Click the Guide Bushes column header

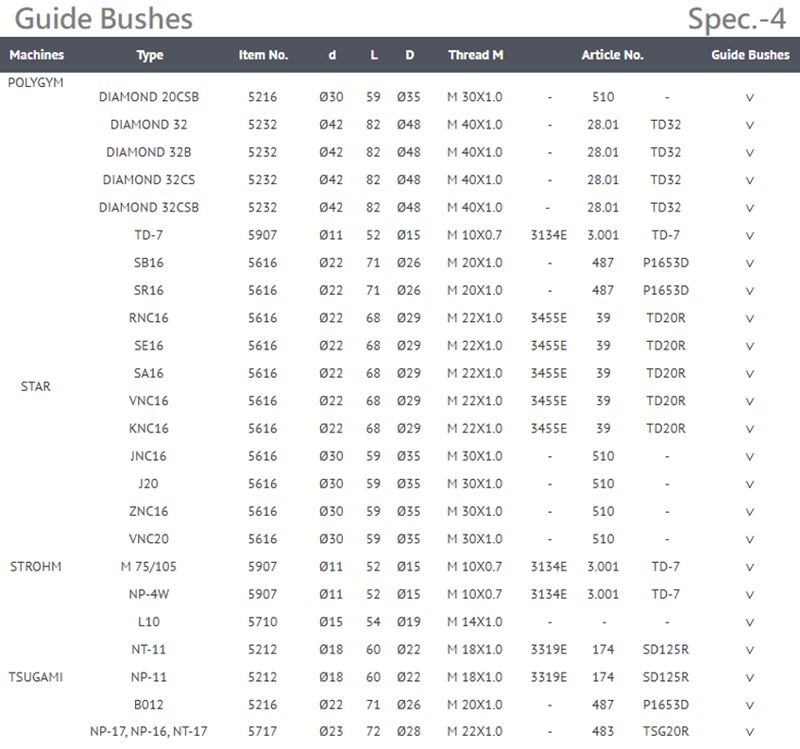[749, 55]
